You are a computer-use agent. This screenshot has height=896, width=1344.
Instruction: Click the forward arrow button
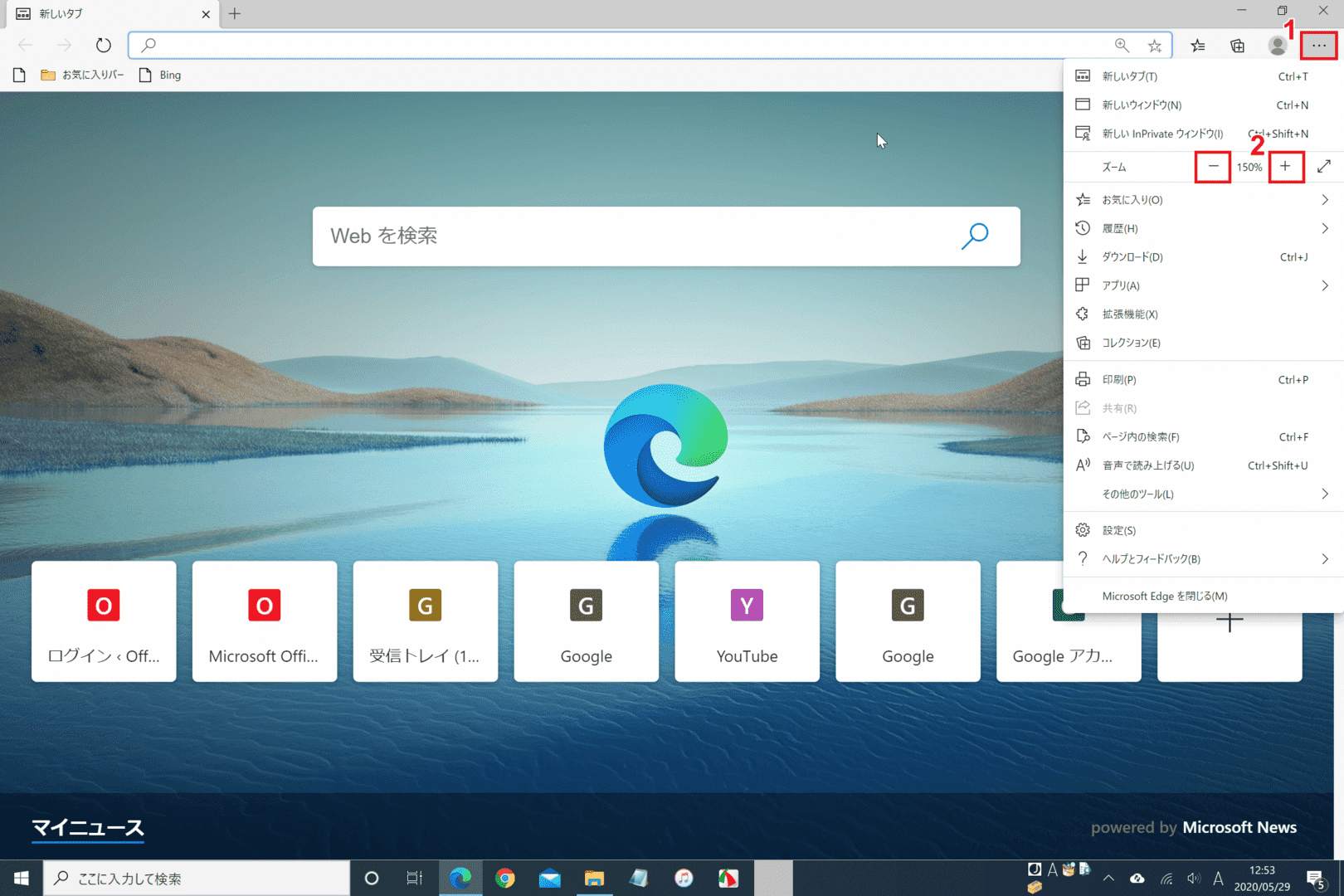(64, 45)
